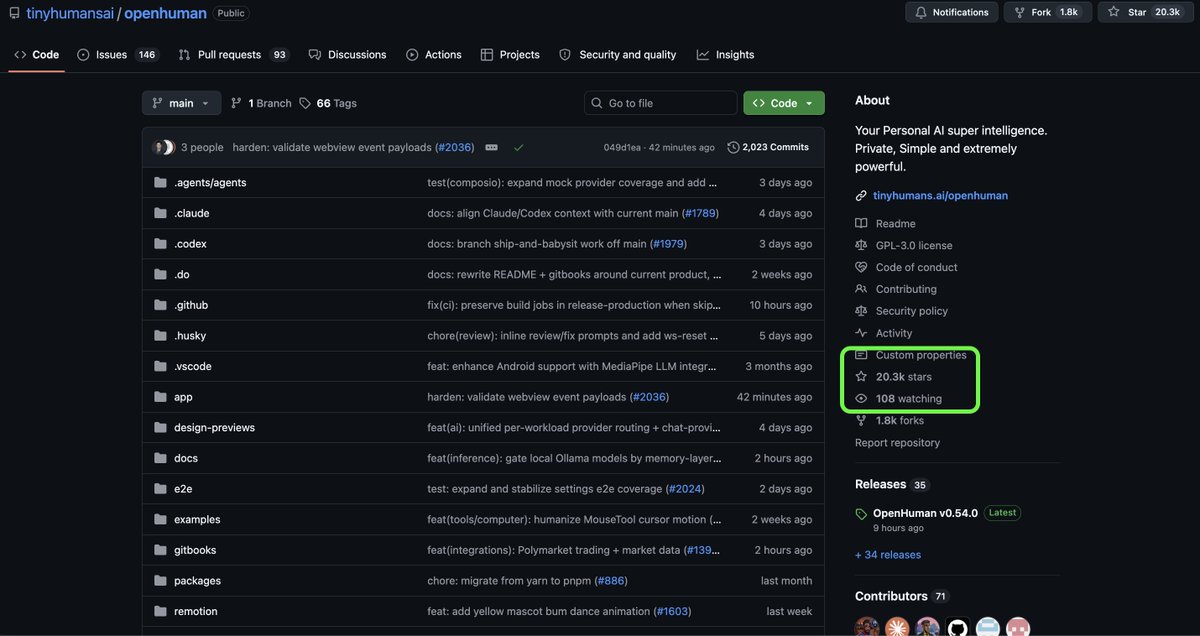Click the folder icon beside gitbooks
The width and height of the screenshot is (1200, 636).
click(160, 550)
